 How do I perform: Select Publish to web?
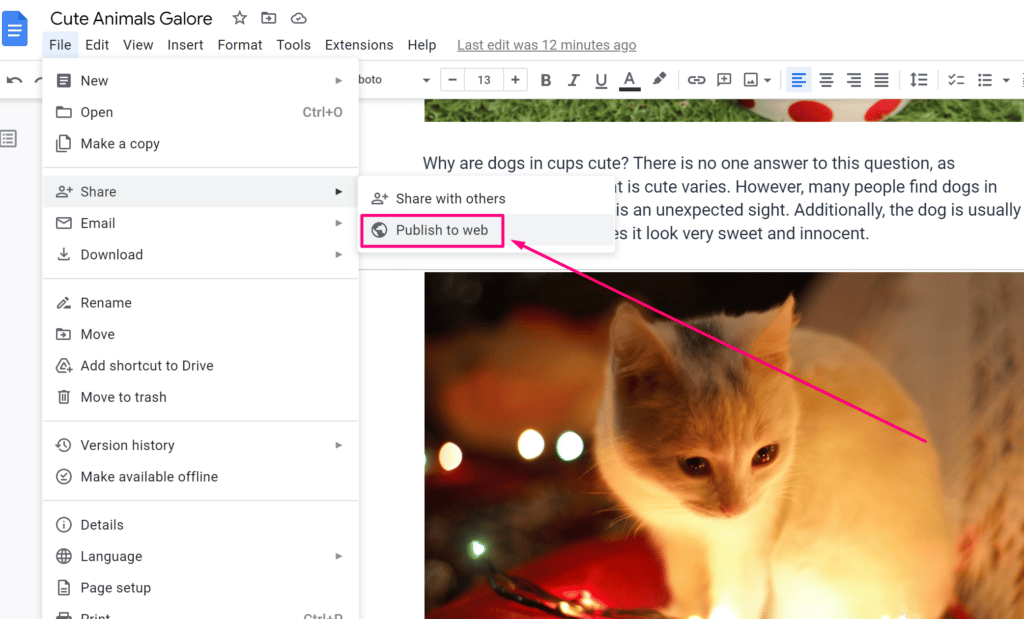click(x=487, y=230)
